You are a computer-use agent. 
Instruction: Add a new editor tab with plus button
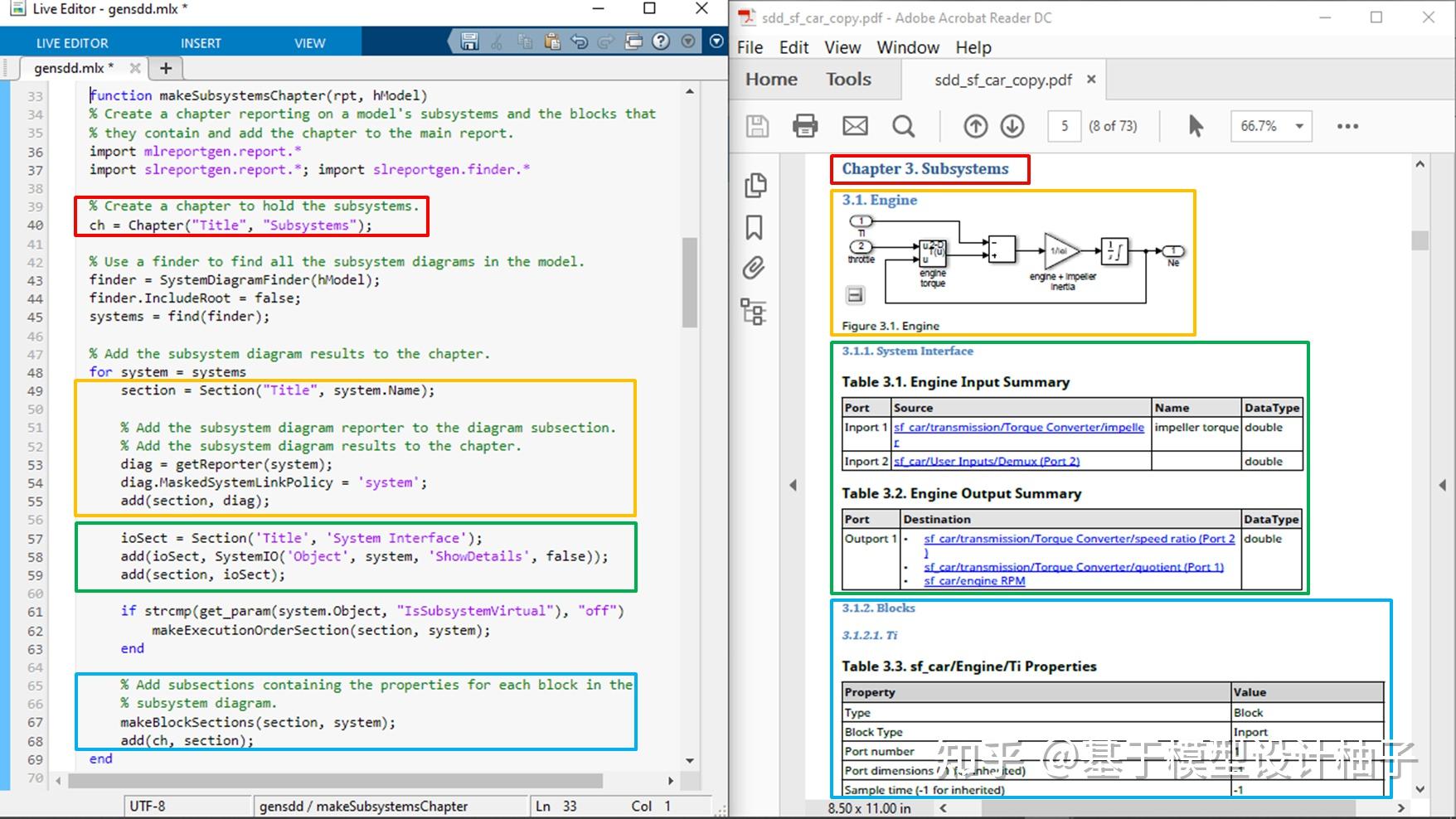pos(166,68)
